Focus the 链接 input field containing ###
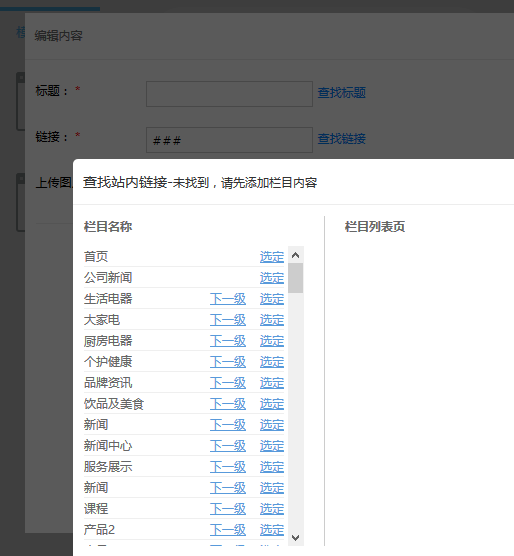Screen dimensions: 514x556 229,140
